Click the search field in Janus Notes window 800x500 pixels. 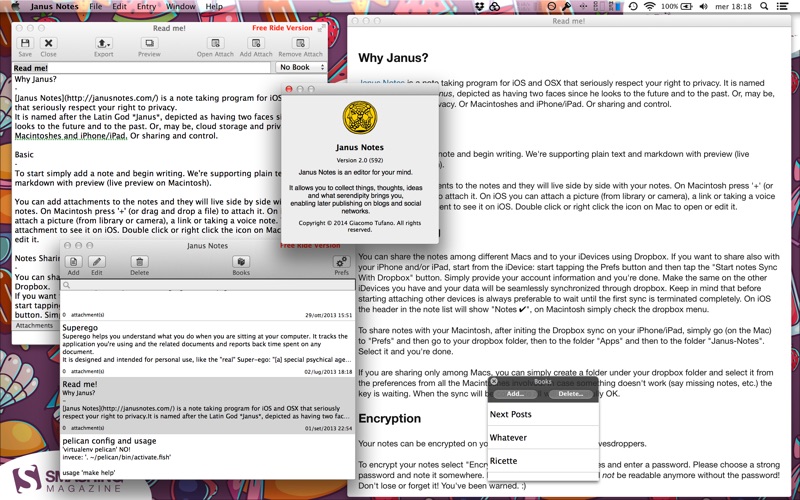point(208,285)
